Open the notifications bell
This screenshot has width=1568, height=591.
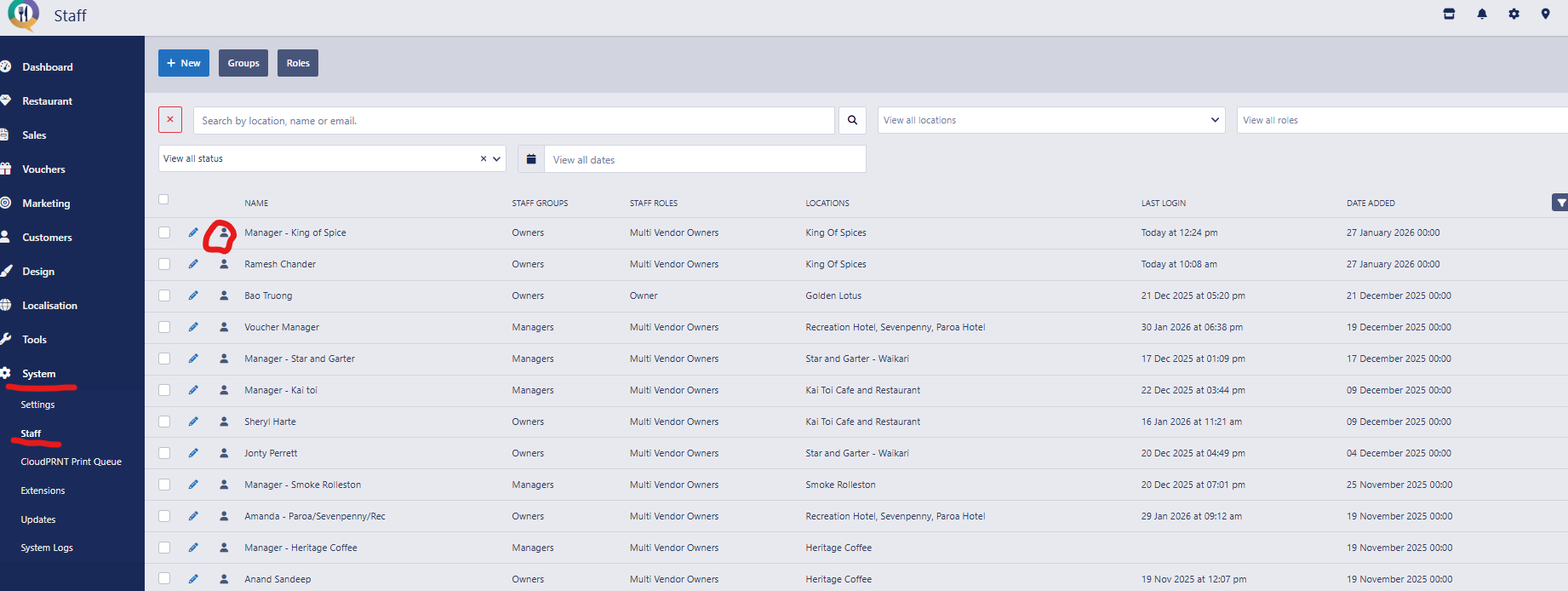[x=1482, y=14]
